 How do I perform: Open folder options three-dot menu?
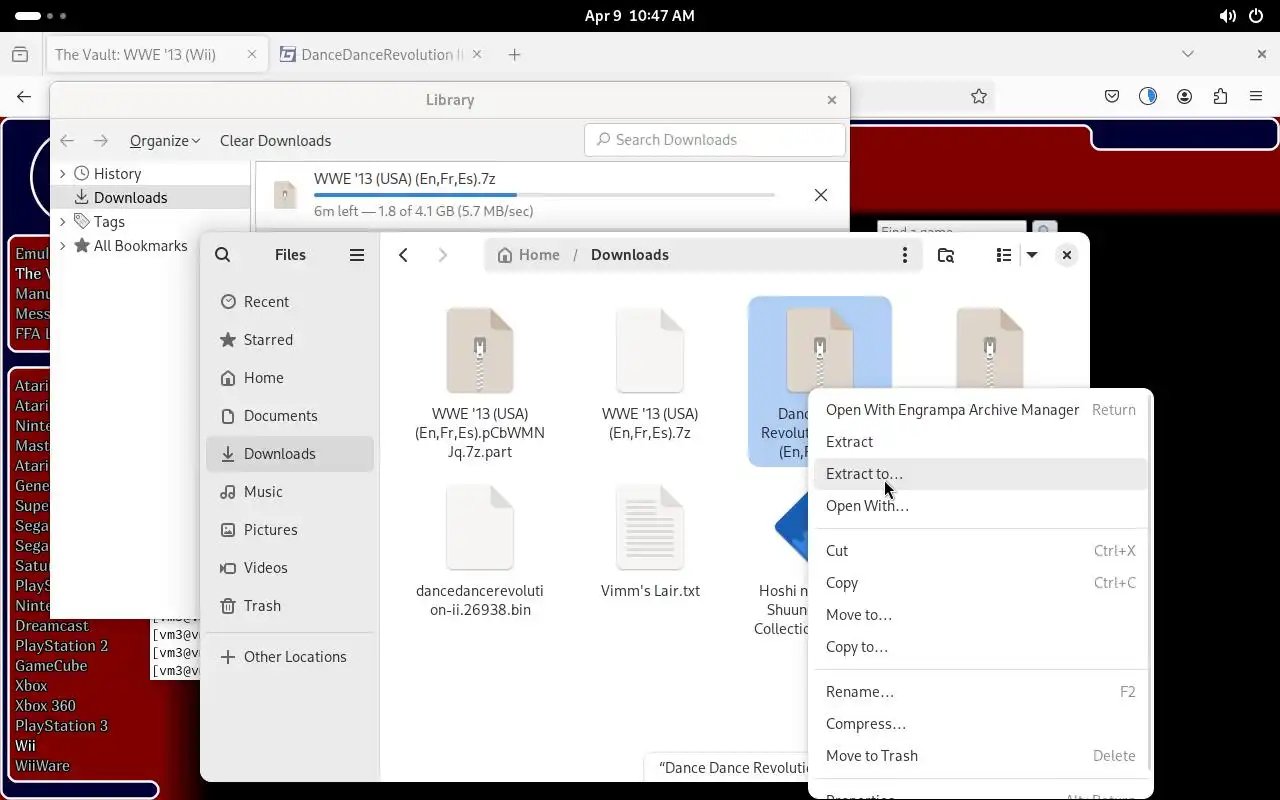pyautogui.click(x=904, y=255)
